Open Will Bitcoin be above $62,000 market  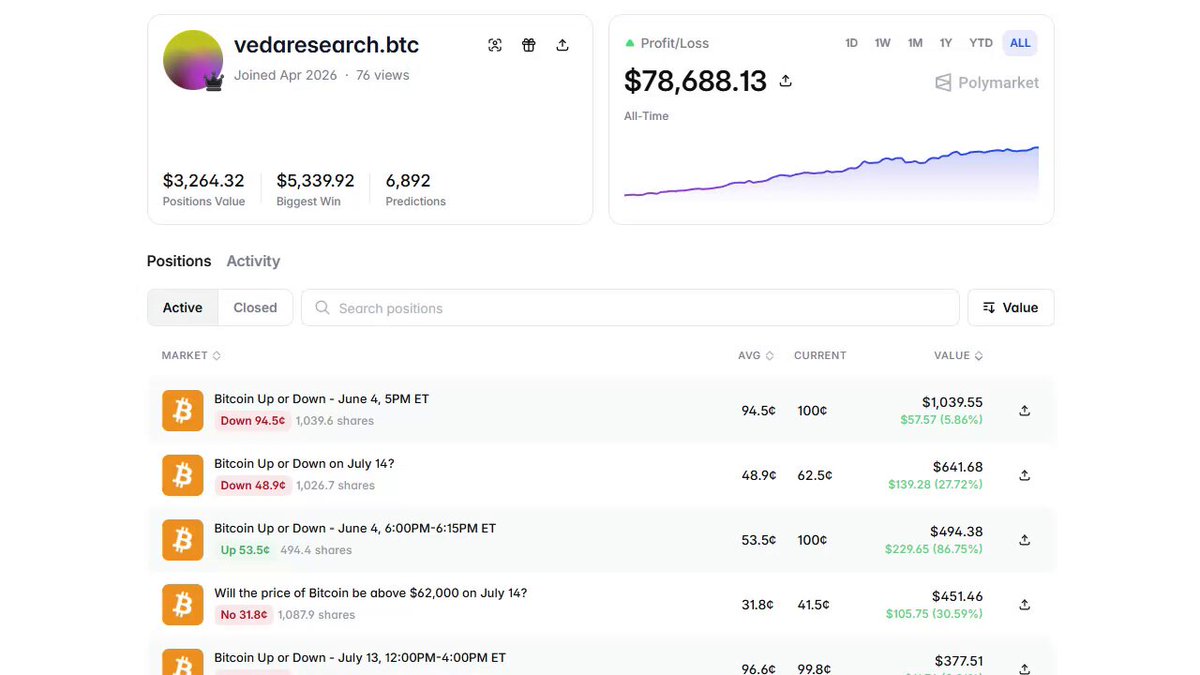point(370,593)
